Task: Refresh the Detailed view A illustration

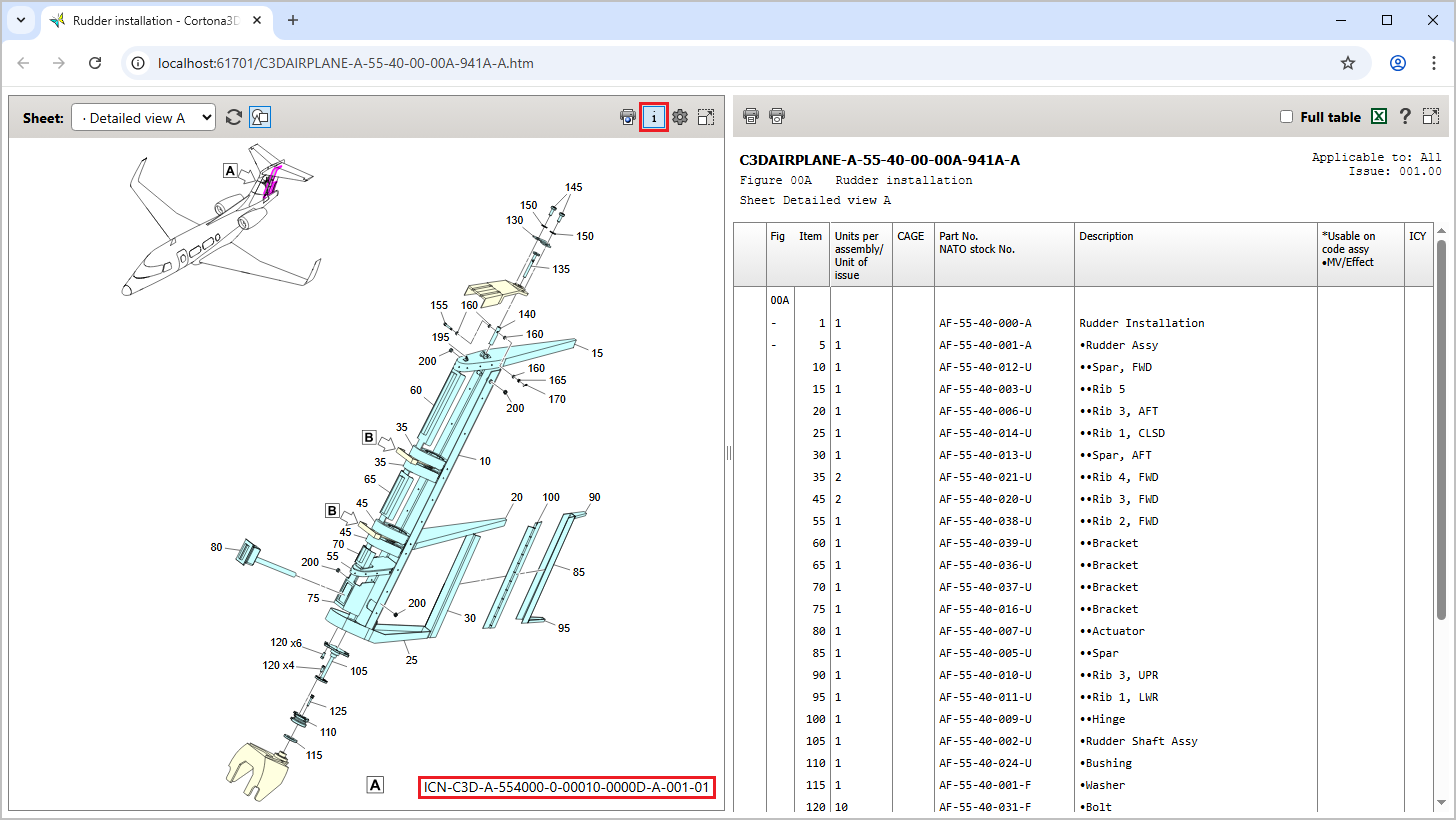Action: coord(234,116)
